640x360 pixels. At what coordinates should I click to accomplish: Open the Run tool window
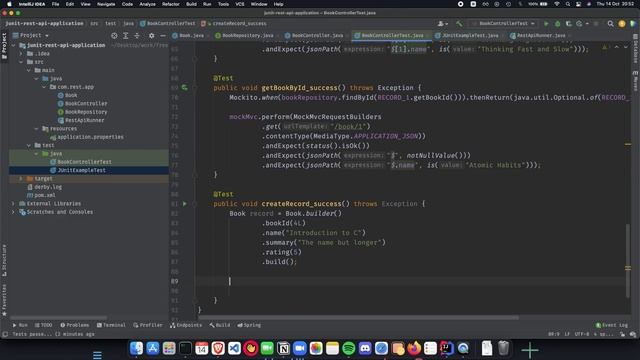point(20,325)
